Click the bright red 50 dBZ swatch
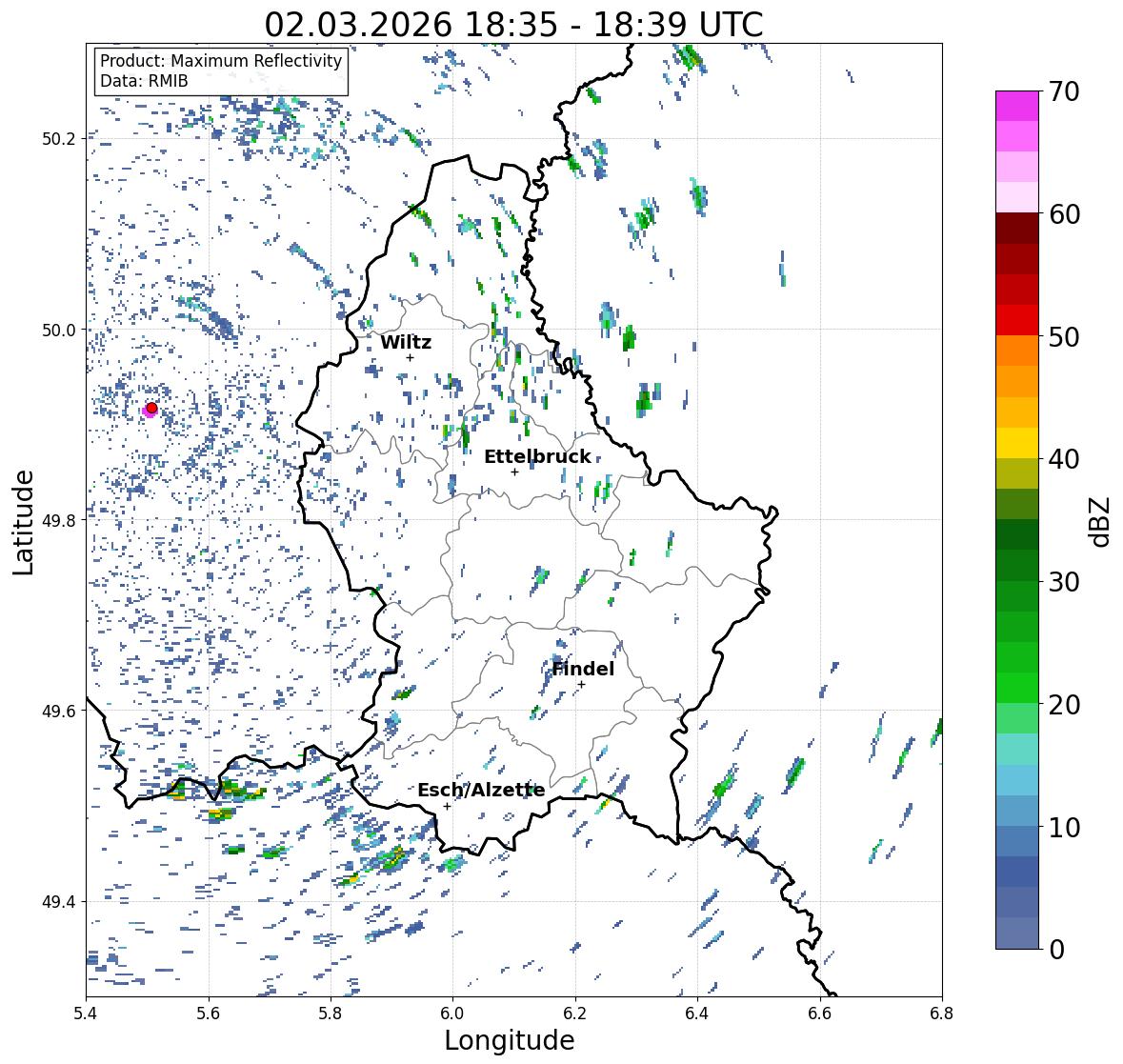 pos(1017,320)
